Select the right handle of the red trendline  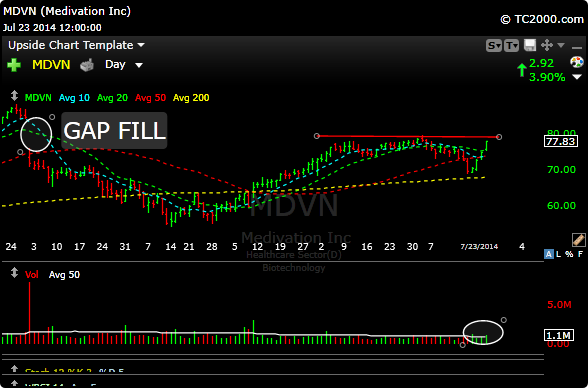499,137
